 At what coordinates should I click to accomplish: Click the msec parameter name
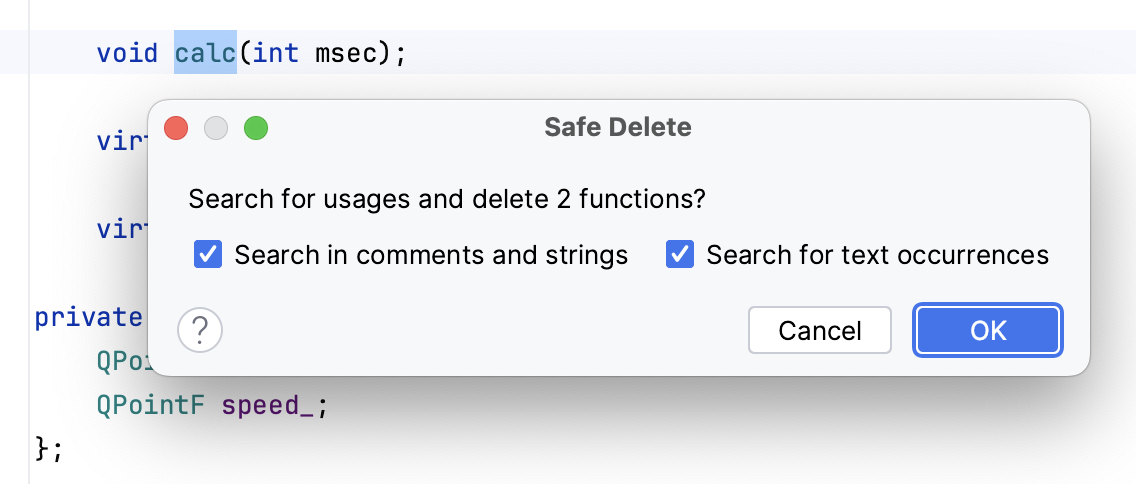[x=345, y=53]
